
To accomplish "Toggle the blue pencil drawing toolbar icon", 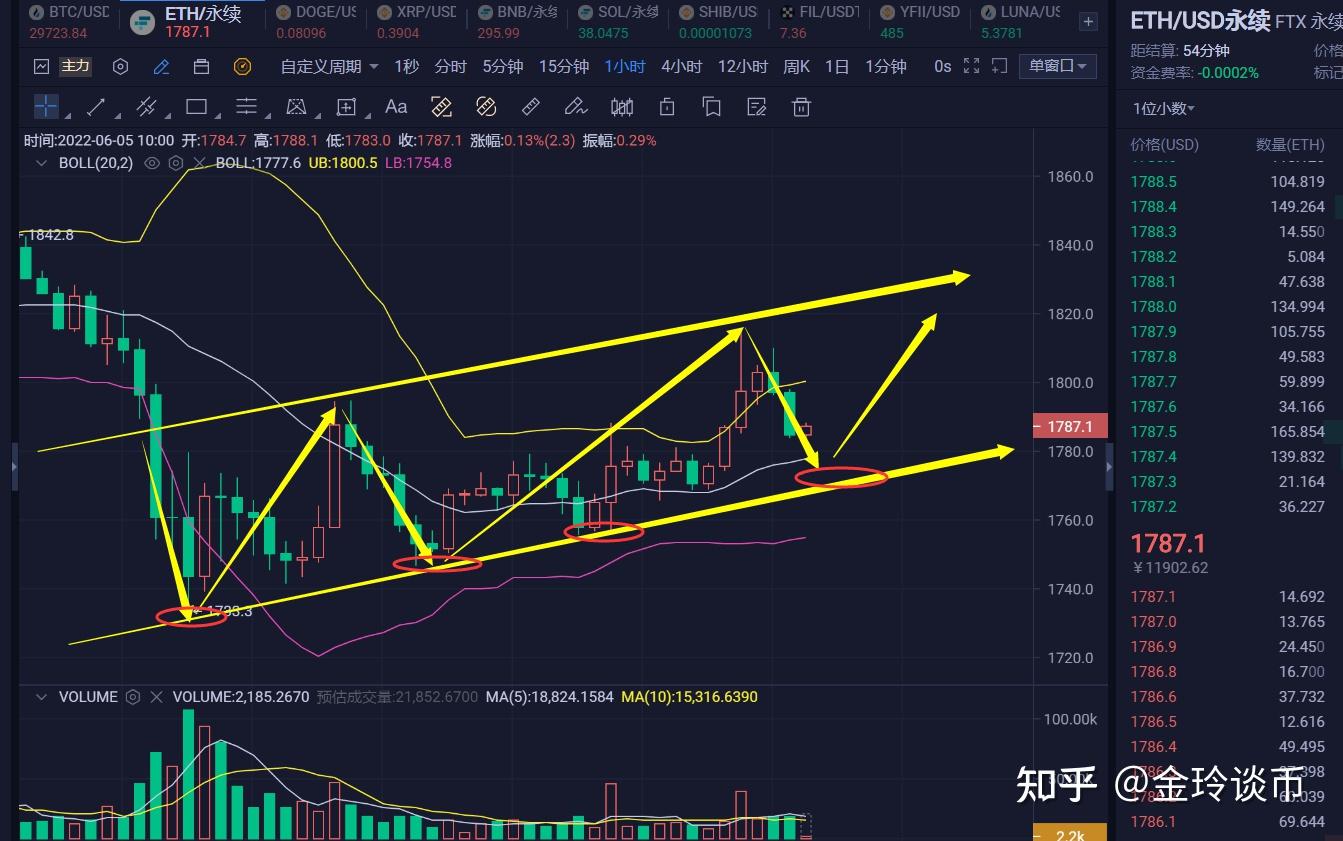I will [161, 67].
